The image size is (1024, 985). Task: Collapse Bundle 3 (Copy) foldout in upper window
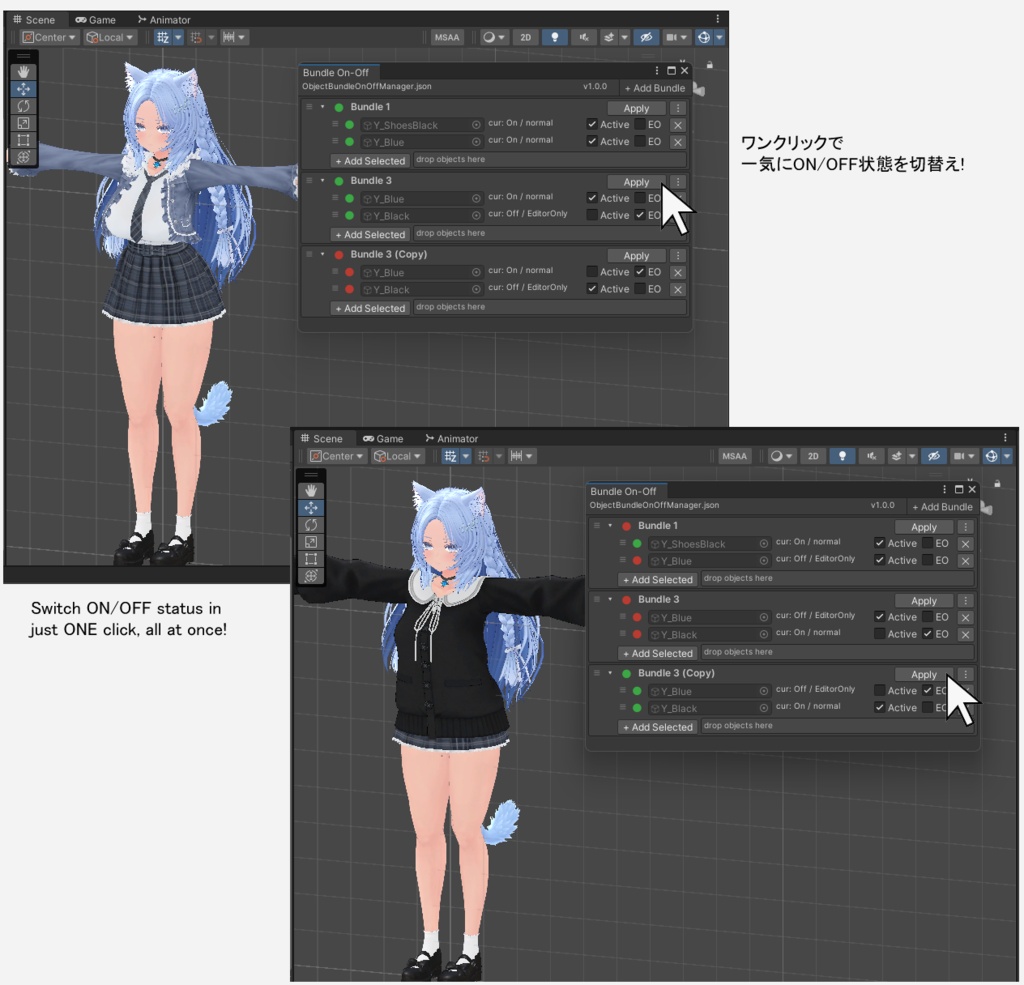pyautogui.click(x=322, y=254)
